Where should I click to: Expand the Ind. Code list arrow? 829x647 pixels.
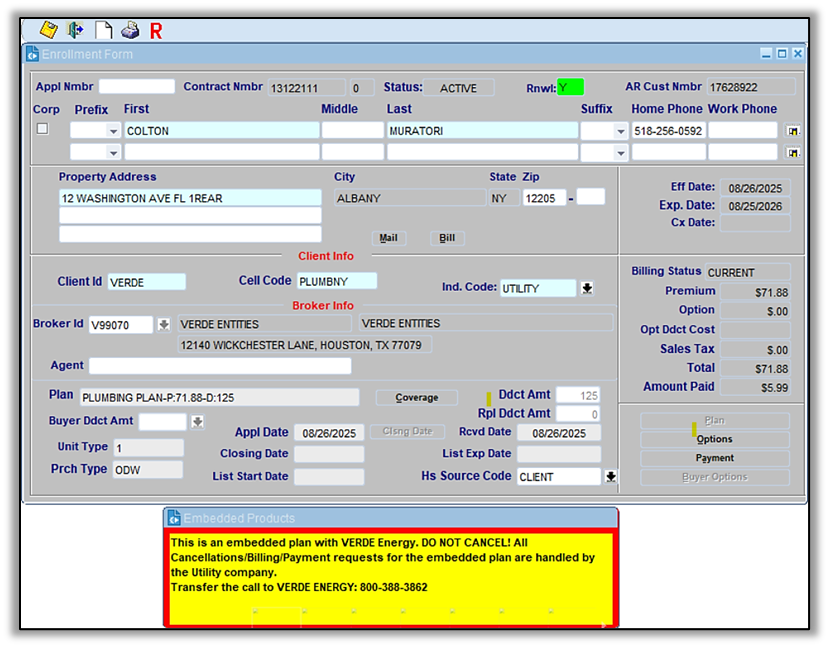click(587, 288)
